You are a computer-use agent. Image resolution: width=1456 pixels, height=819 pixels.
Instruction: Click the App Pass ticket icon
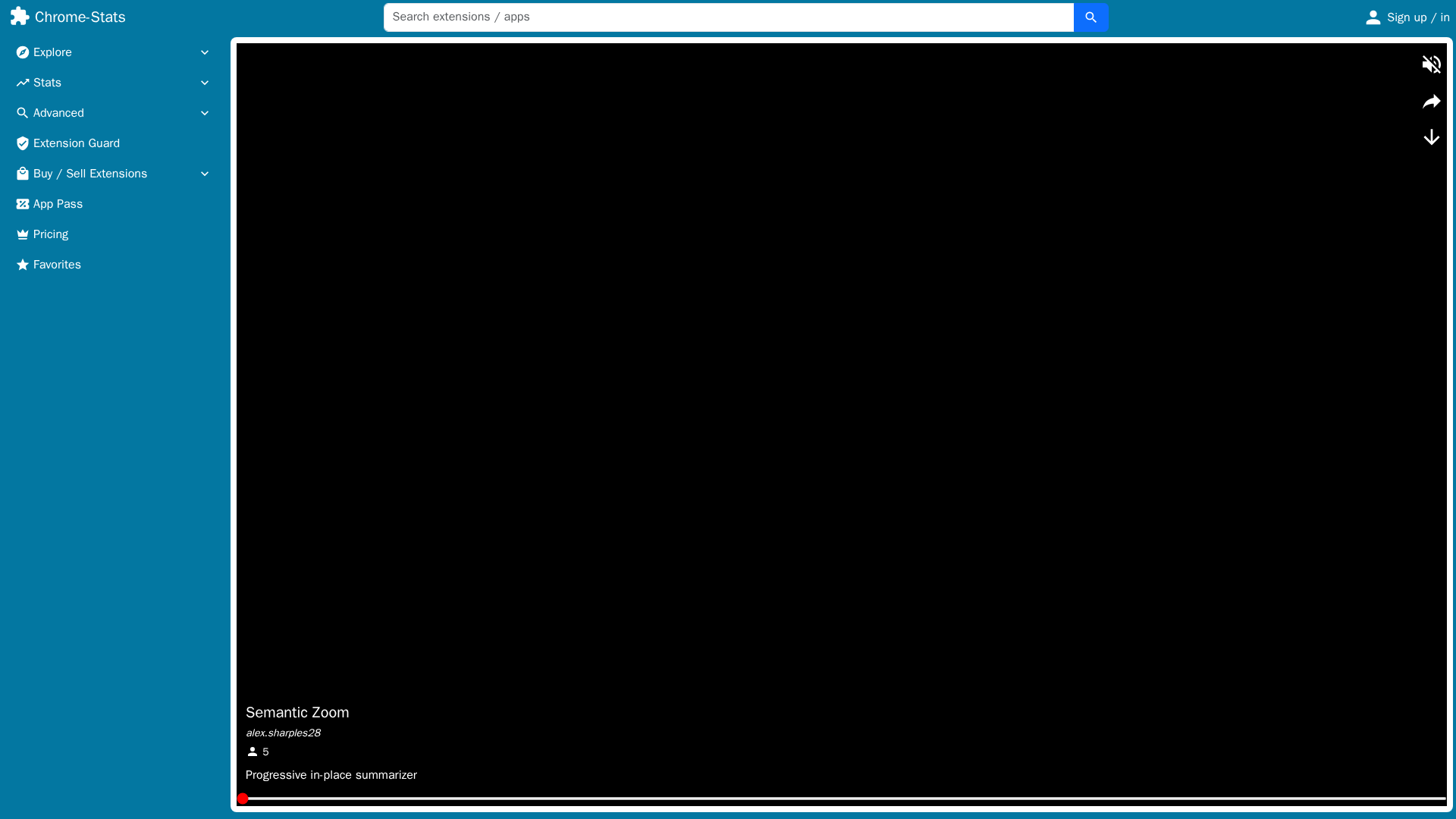[x=23, y=204]
